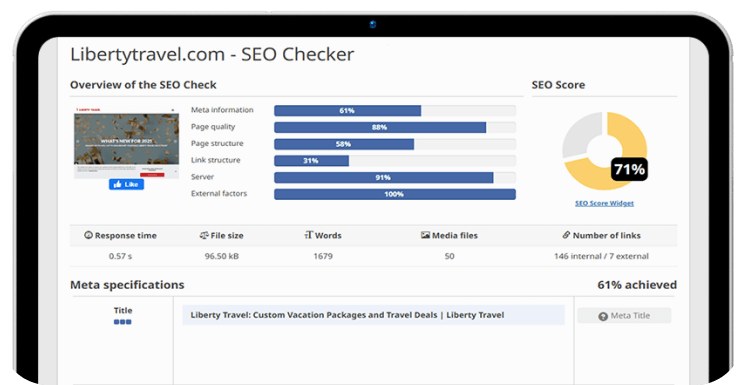Click the 71% SEO score donut chart
744x385 pixels.
coord(604,151)
